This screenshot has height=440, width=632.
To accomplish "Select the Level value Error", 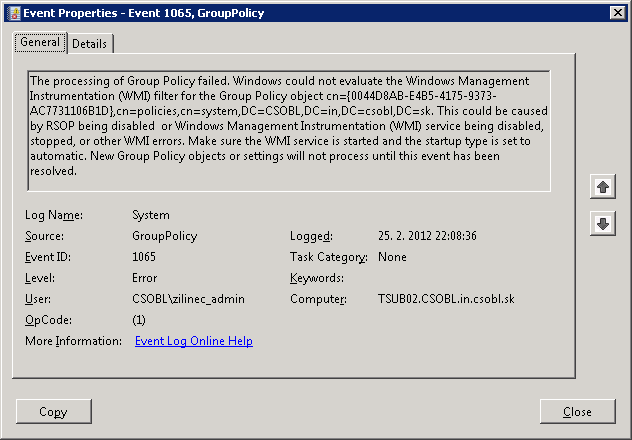I will pos(145,278).
